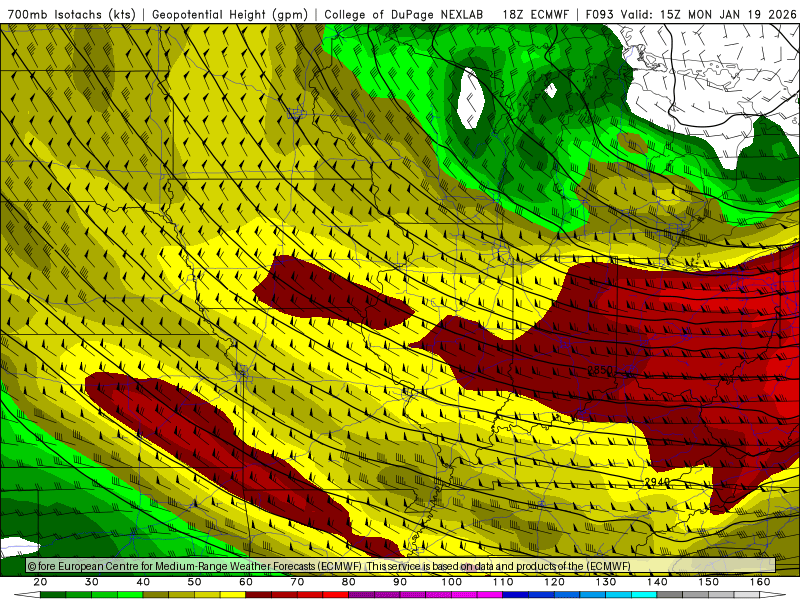Click the dark blue swatch starting at 110
The height and width of the screenshot is (600, 800).
(516, 595)
